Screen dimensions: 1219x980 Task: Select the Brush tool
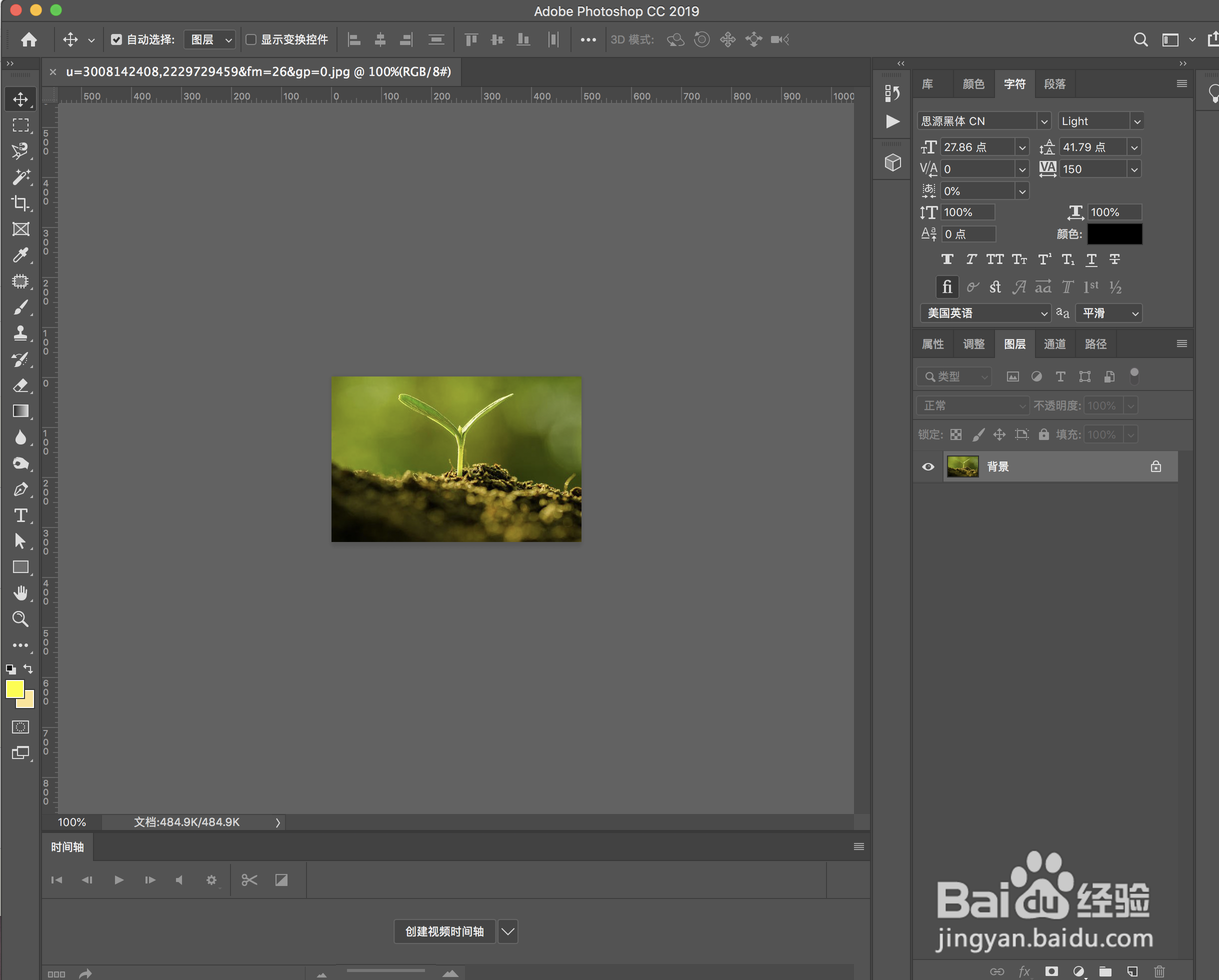(x=21, y=307)
